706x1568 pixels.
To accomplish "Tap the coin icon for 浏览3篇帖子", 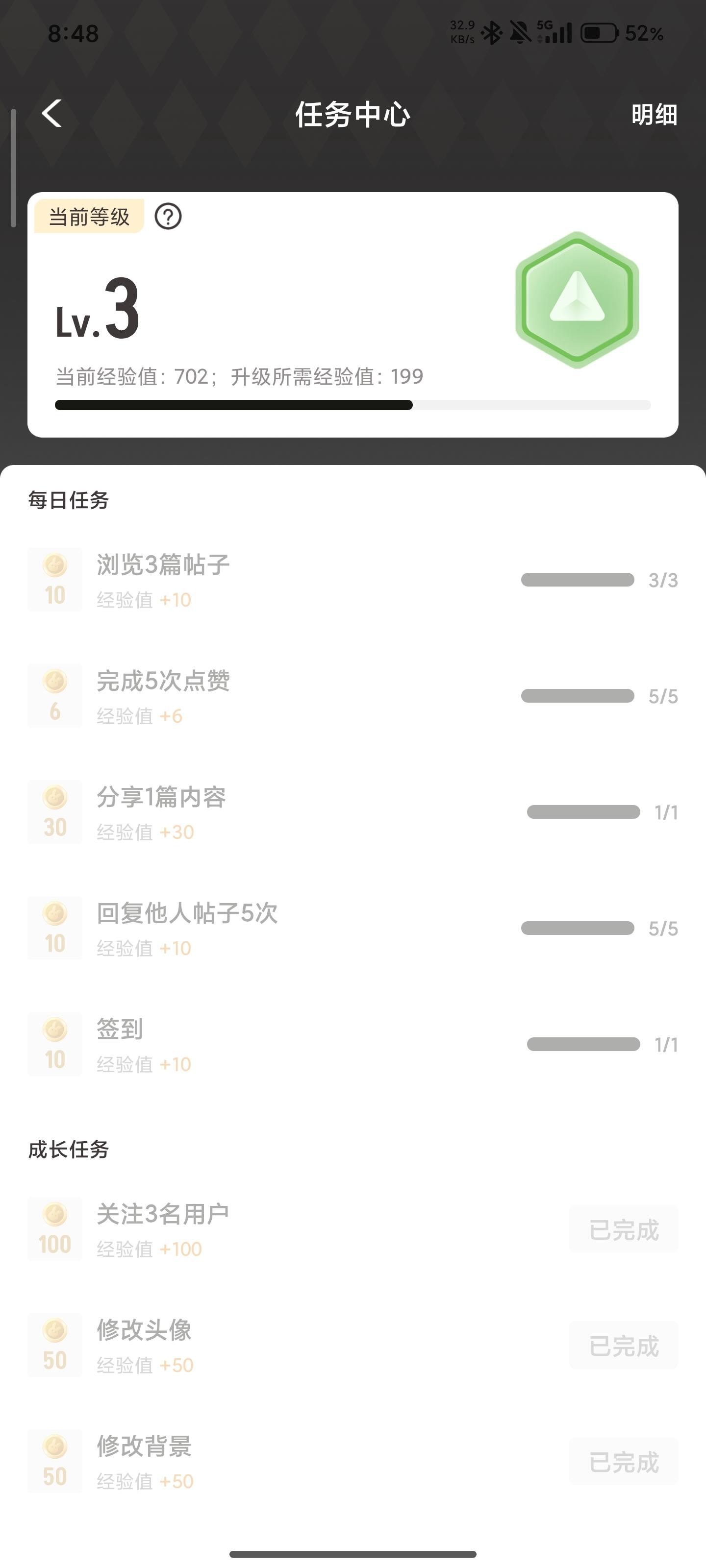I will (55, 579).
